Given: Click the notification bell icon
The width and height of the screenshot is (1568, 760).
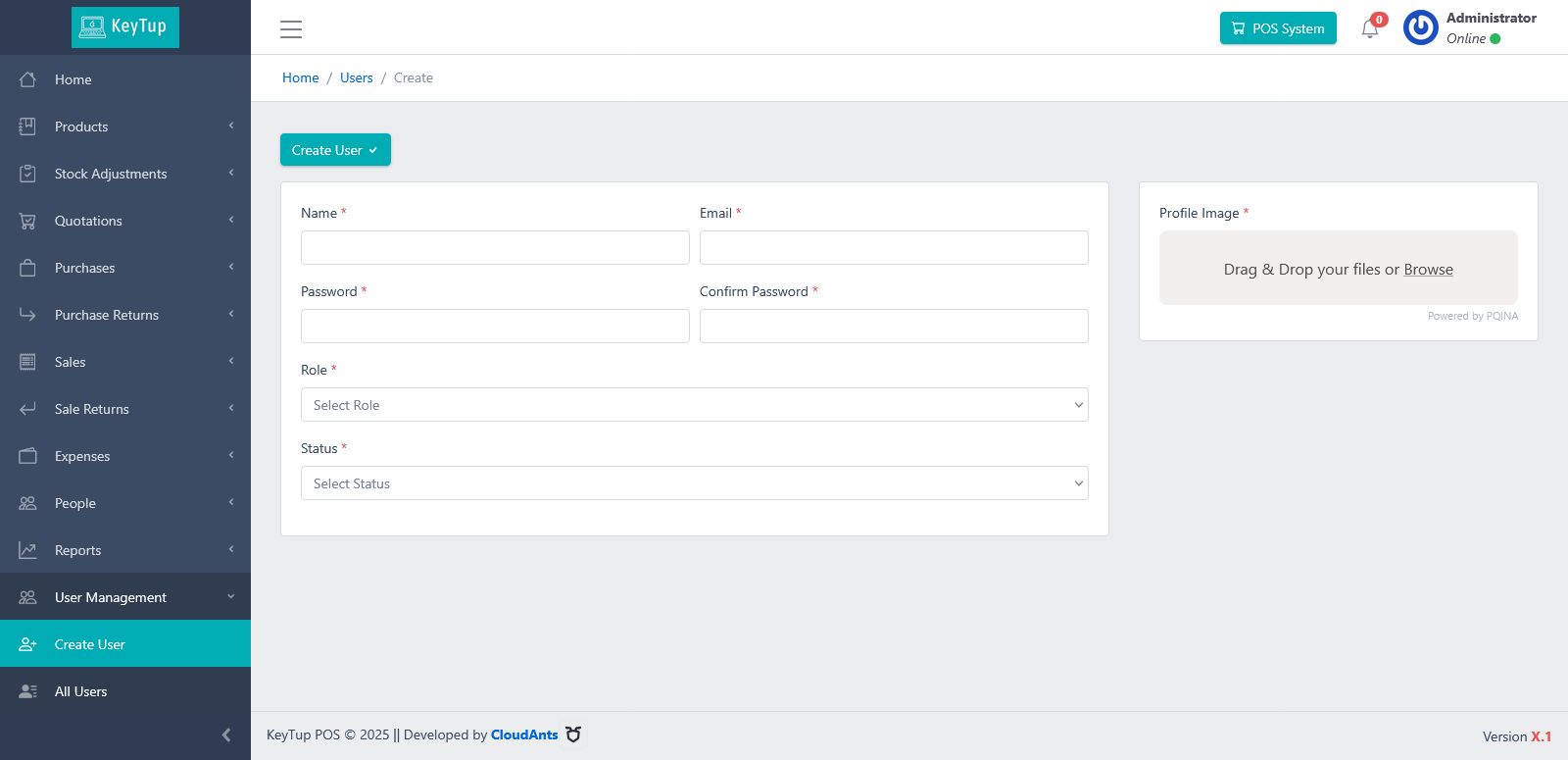Looking at the screenshot, I should [1370, 28].
